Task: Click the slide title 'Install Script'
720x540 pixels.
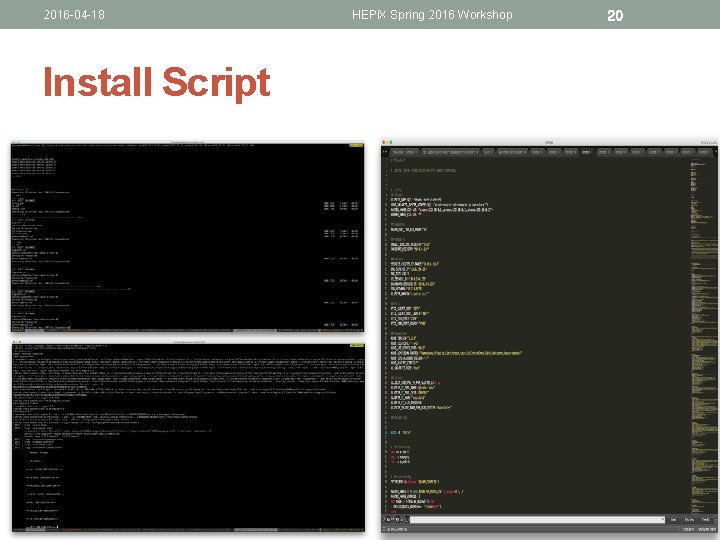Action: [x=157, y=83]
